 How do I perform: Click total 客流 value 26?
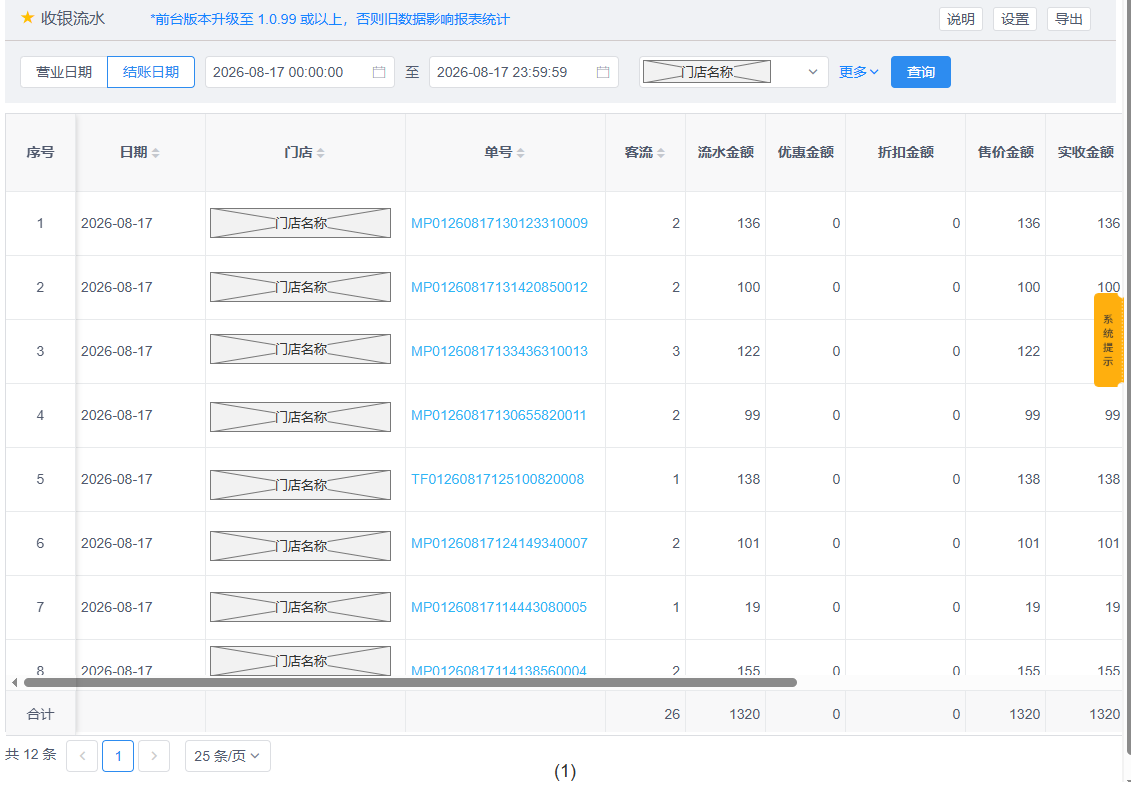click(672, 715)
